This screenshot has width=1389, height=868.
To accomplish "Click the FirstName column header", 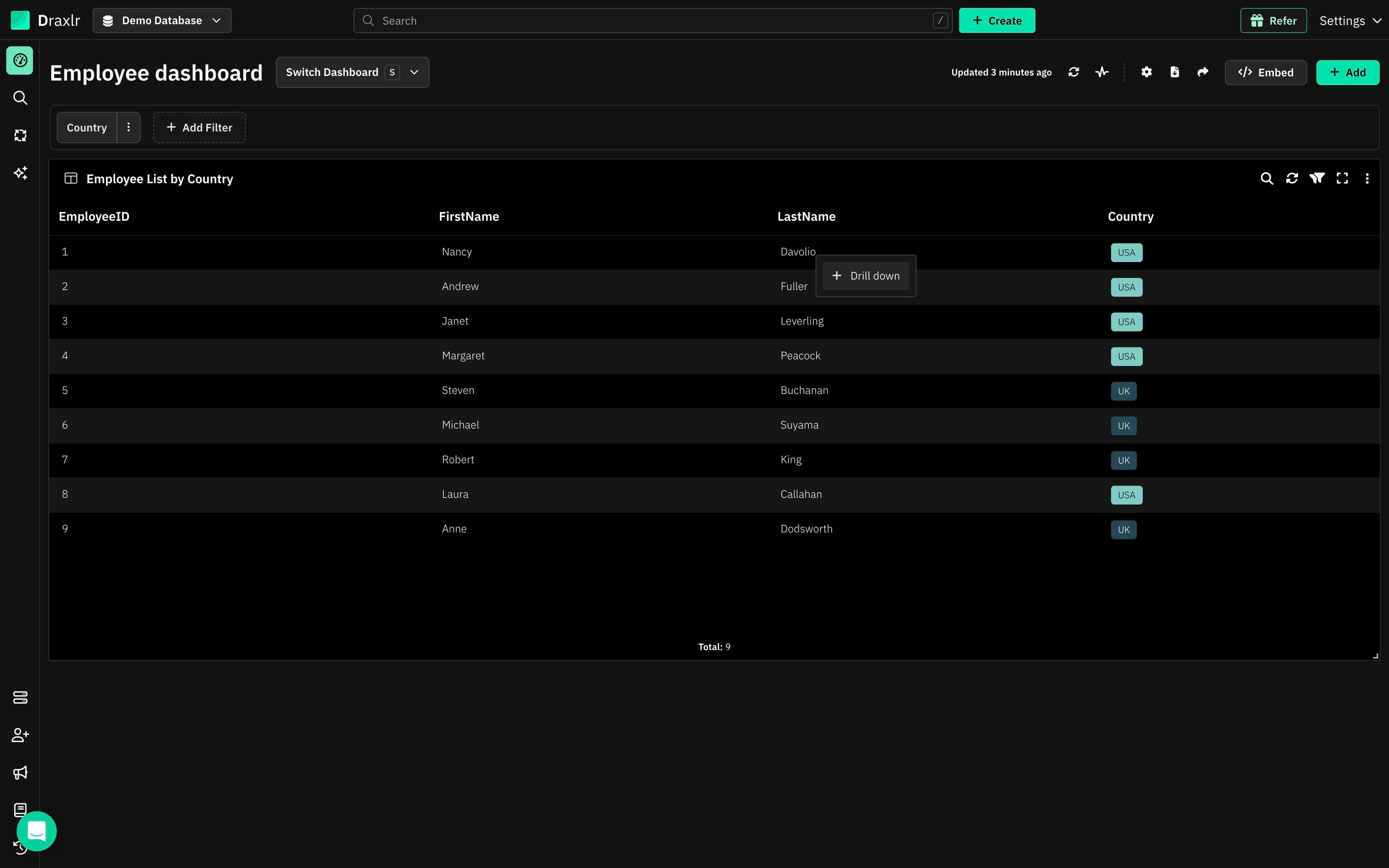I will [x=469, y=217].
